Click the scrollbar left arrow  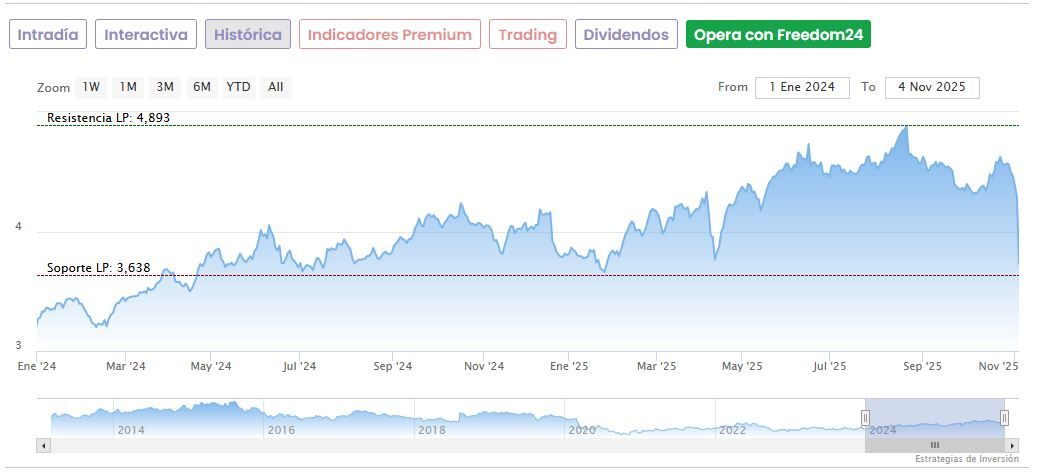(43, 445)
